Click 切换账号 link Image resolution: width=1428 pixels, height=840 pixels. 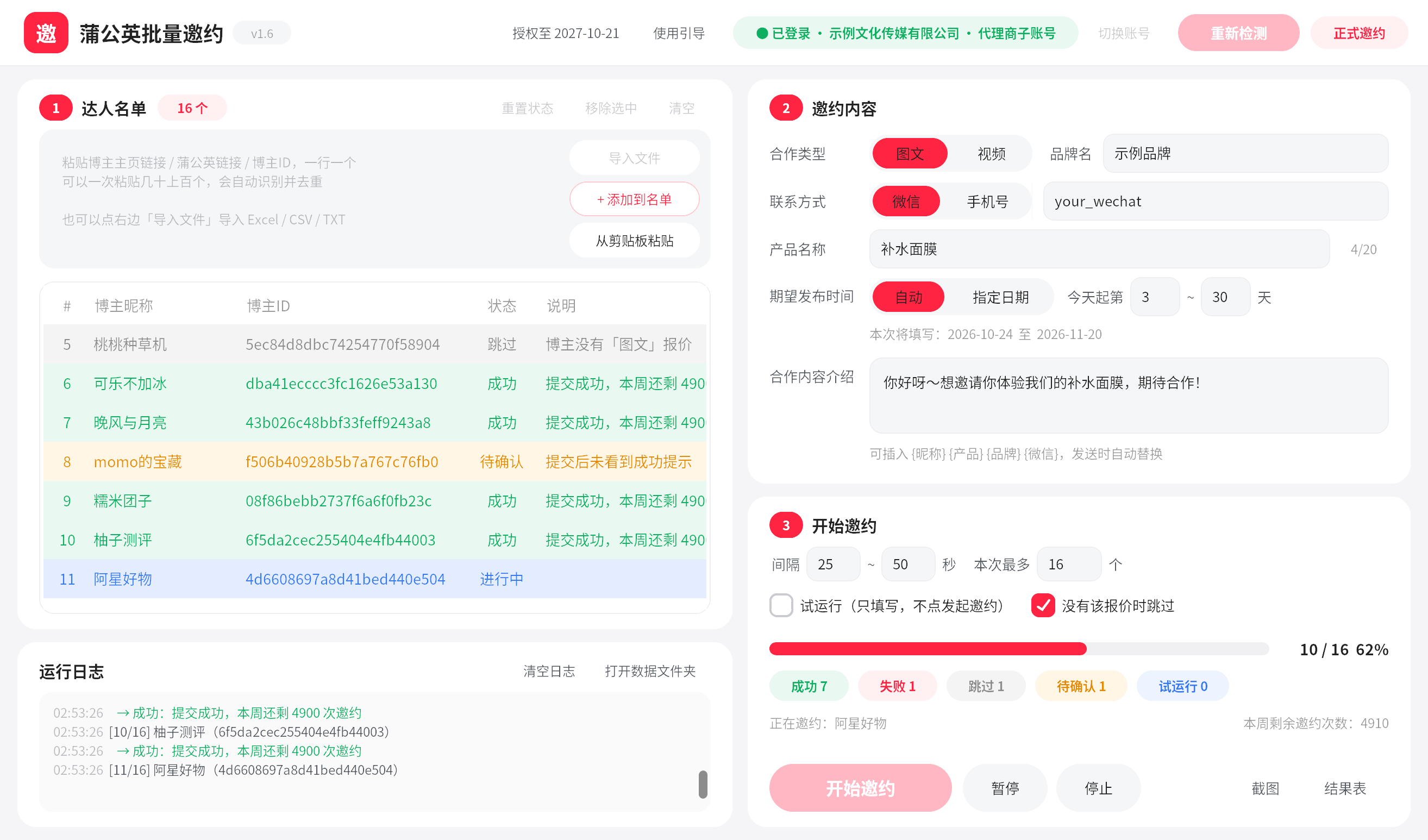tap(1123, 34)
